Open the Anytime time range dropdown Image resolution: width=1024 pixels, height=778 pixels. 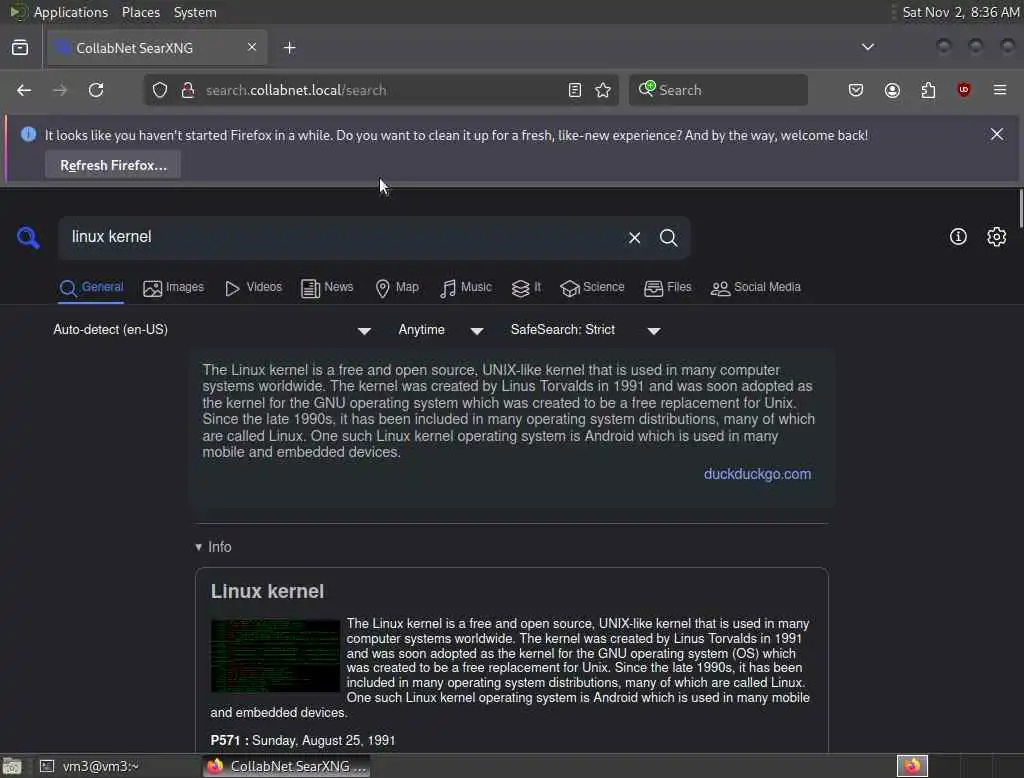point(441,330)
